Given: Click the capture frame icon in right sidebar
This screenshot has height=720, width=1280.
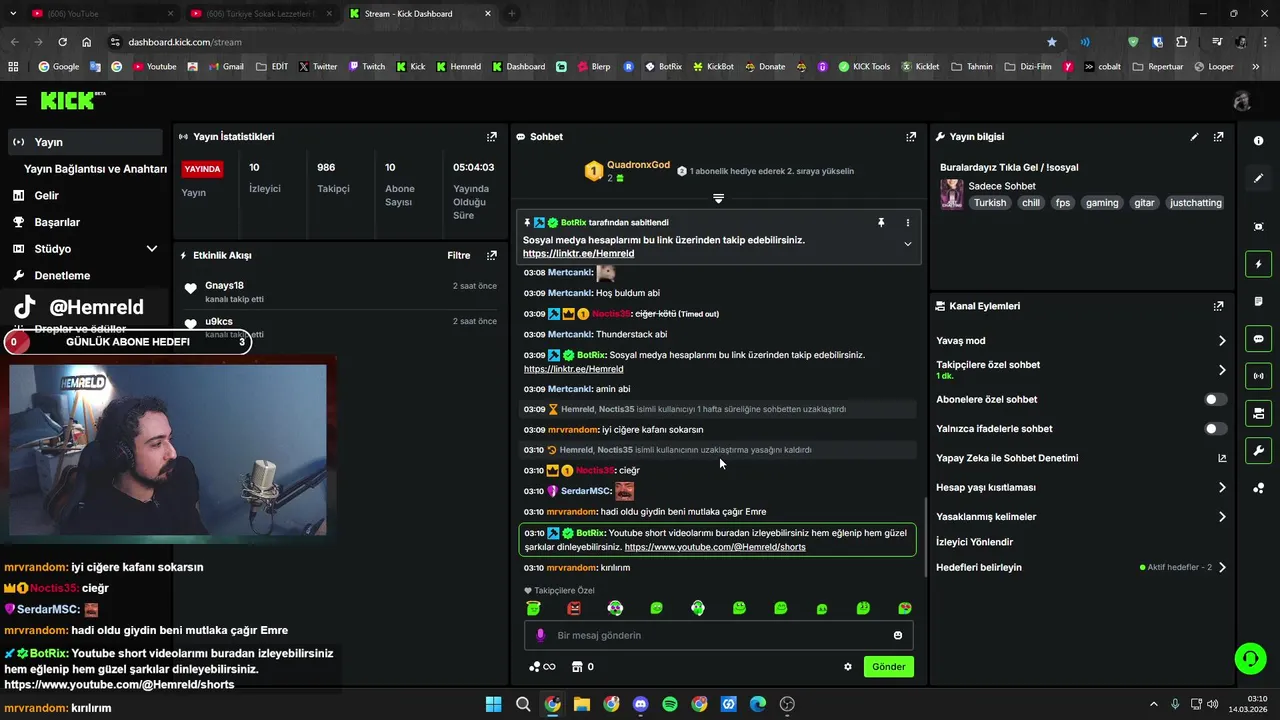Looking at the screenshot, I should [1258, 227].
